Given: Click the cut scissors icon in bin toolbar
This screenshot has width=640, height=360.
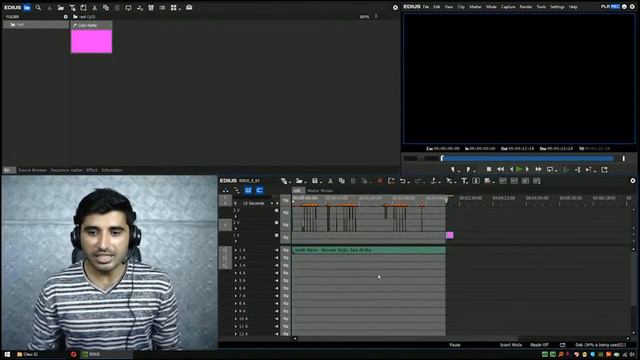Looking at the screenshot, I should pos(94,7).
